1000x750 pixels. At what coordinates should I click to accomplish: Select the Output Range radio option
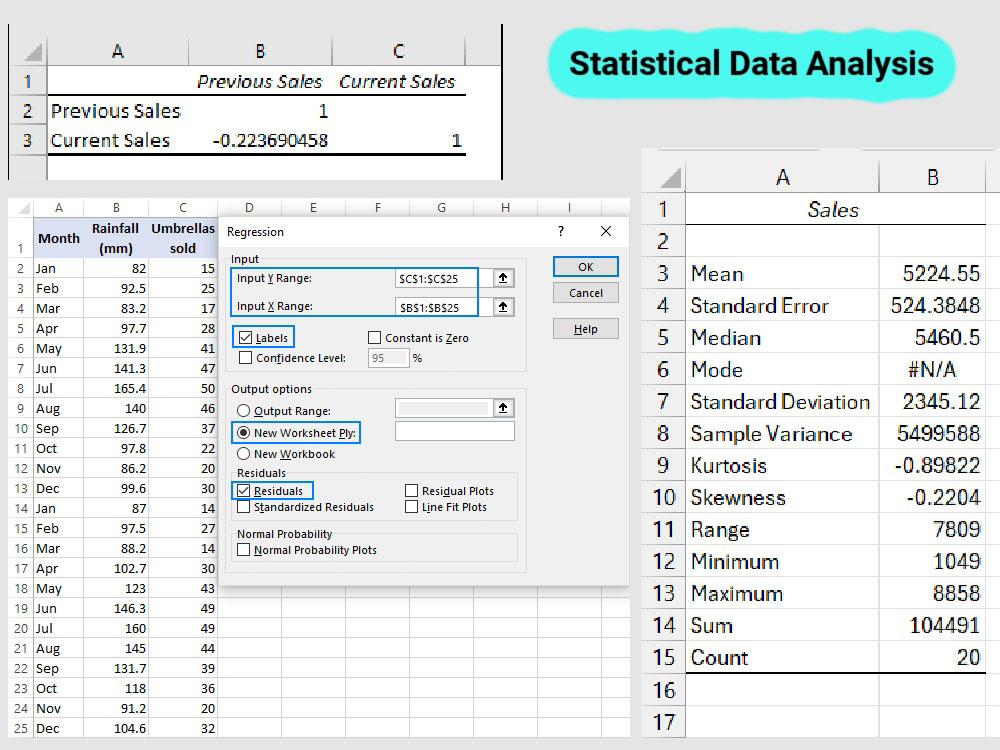point(244,411)
